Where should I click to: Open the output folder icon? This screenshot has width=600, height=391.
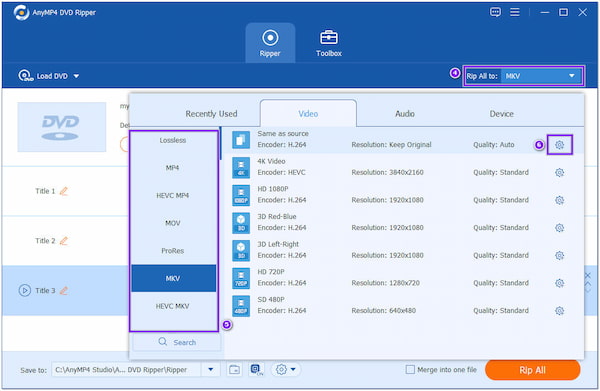[x=235, y=370]
